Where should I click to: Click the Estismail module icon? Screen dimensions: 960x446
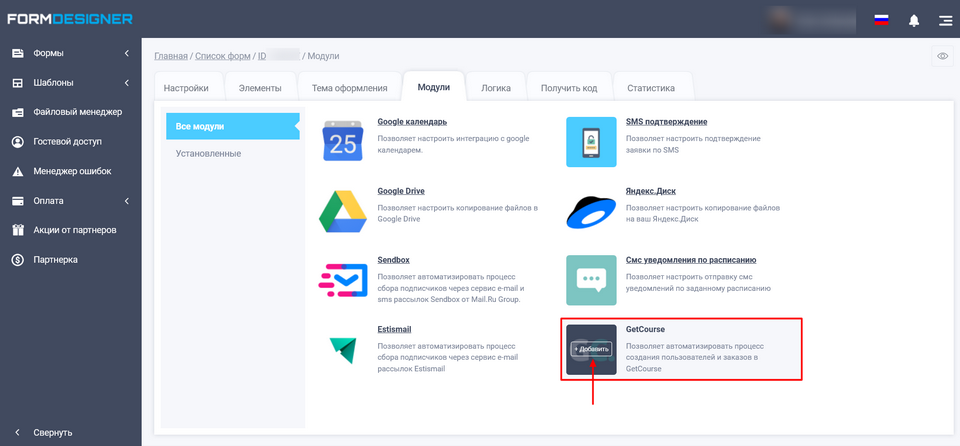[342, 350]
